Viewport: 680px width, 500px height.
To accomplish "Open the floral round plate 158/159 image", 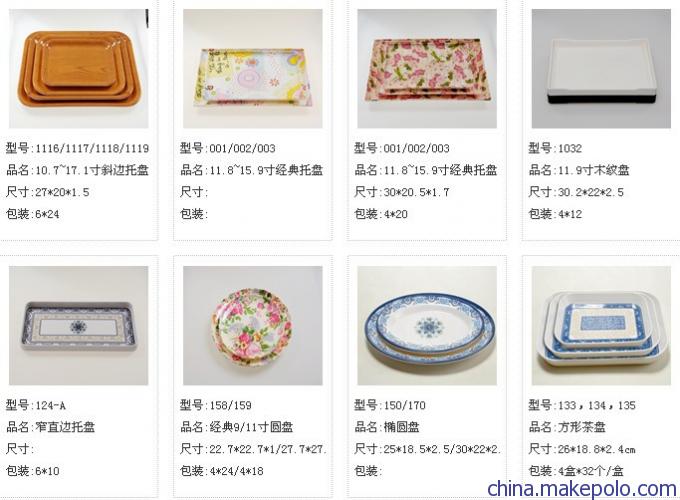I will (253, 326).
